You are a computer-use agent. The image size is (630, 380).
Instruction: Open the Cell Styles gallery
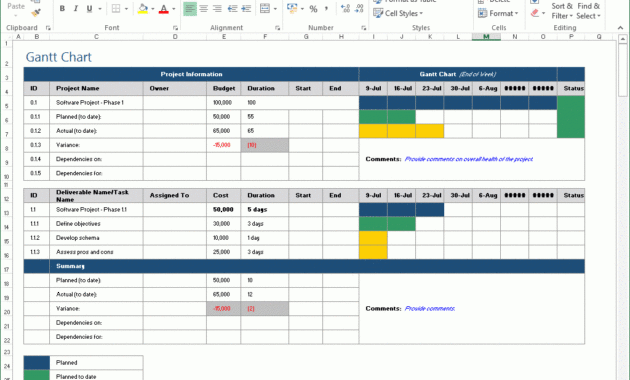398,13
